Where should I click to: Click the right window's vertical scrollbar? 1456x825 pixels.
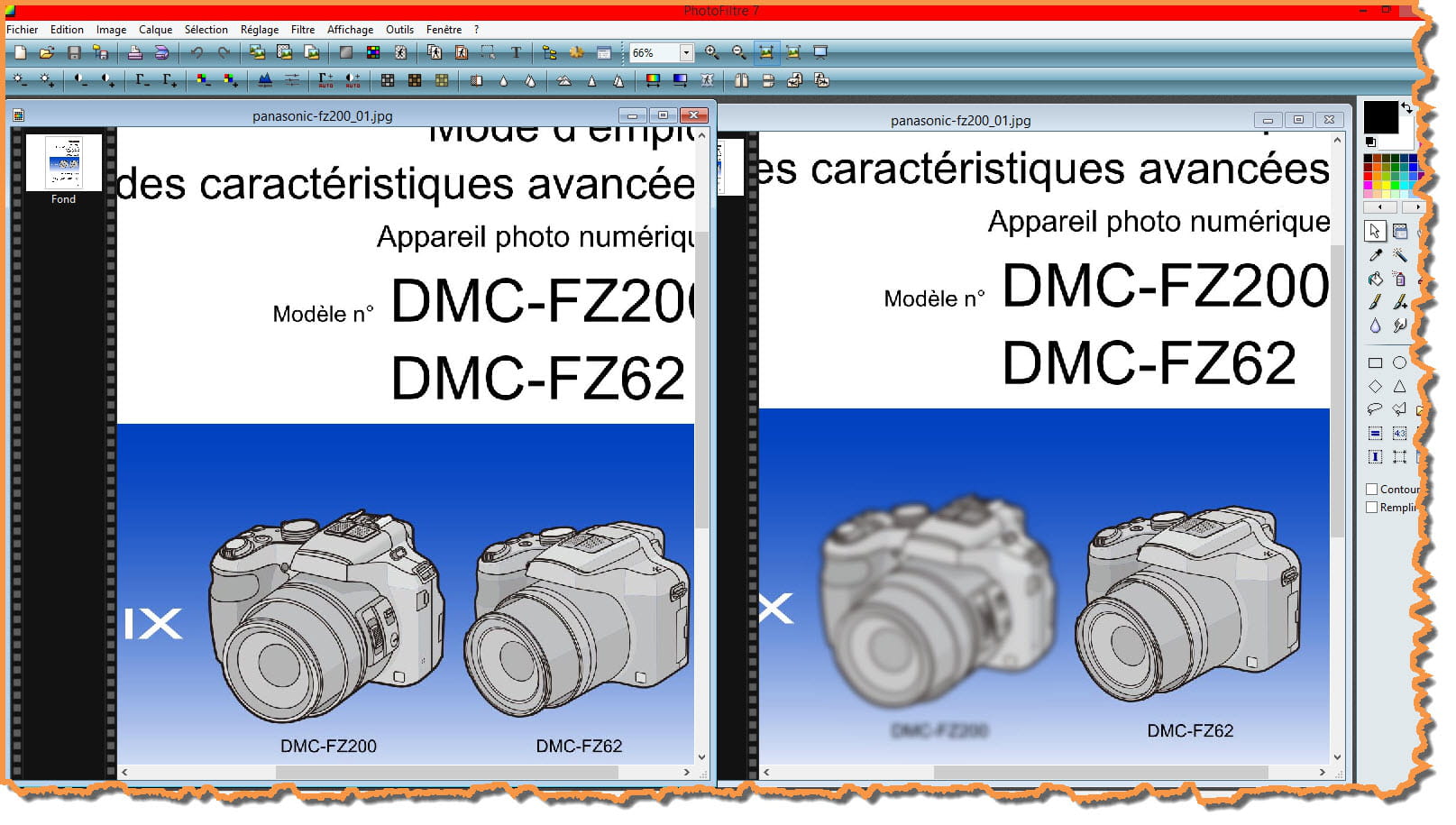click(1337, 448)
